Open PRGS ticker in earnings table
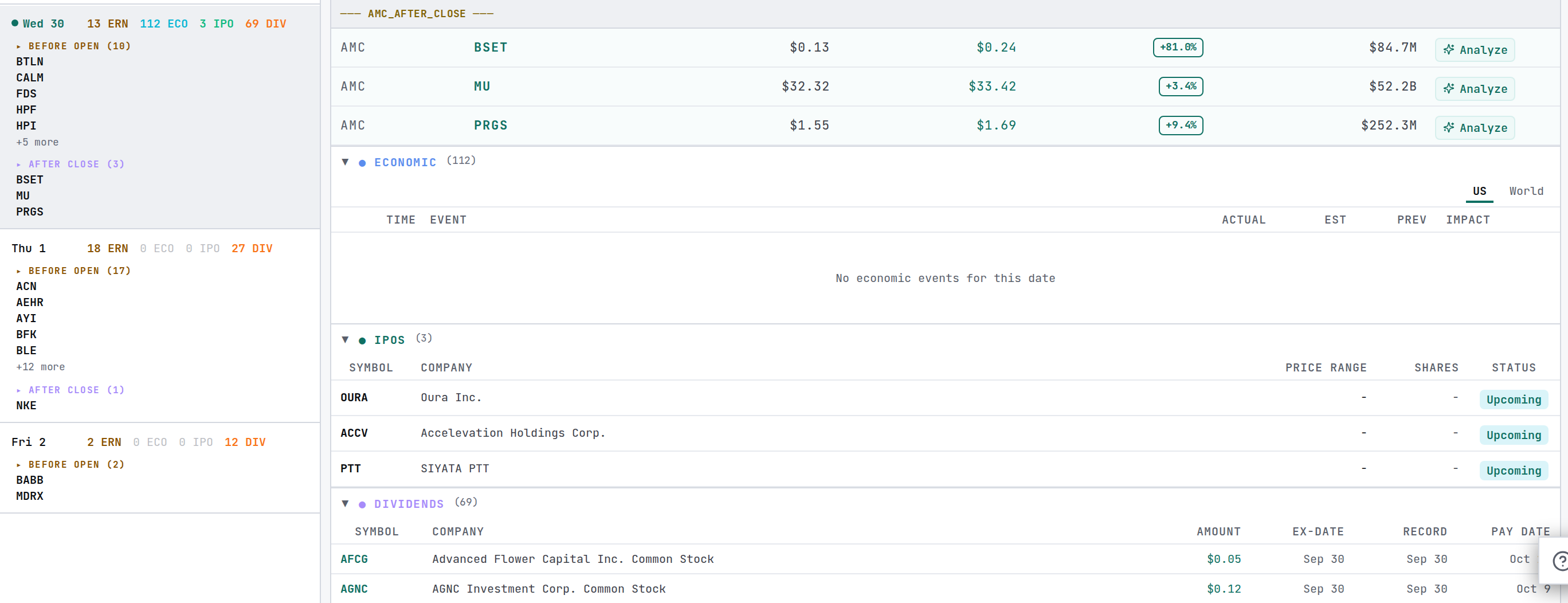 (491, 126)
